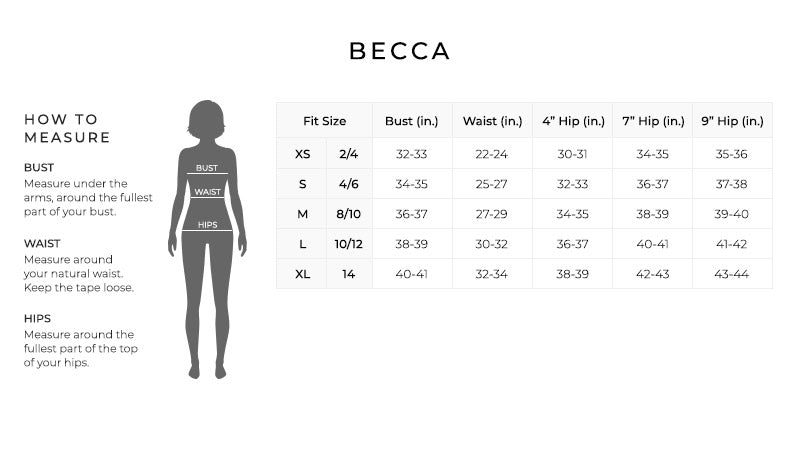
Task: Click the BUST label on the silhouette
Action: 207,168
